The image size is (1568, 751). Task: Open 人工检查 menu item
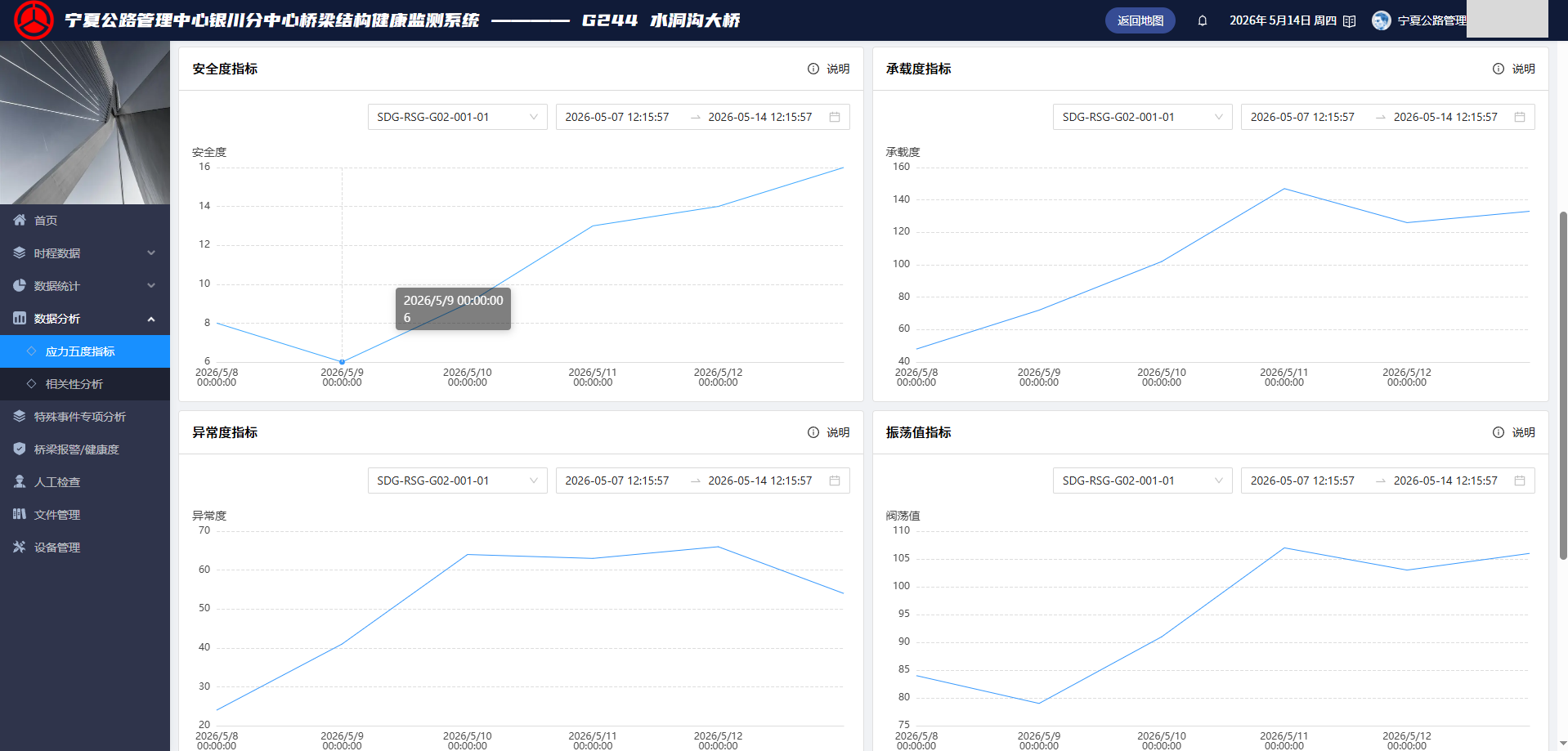pos(85,482)
